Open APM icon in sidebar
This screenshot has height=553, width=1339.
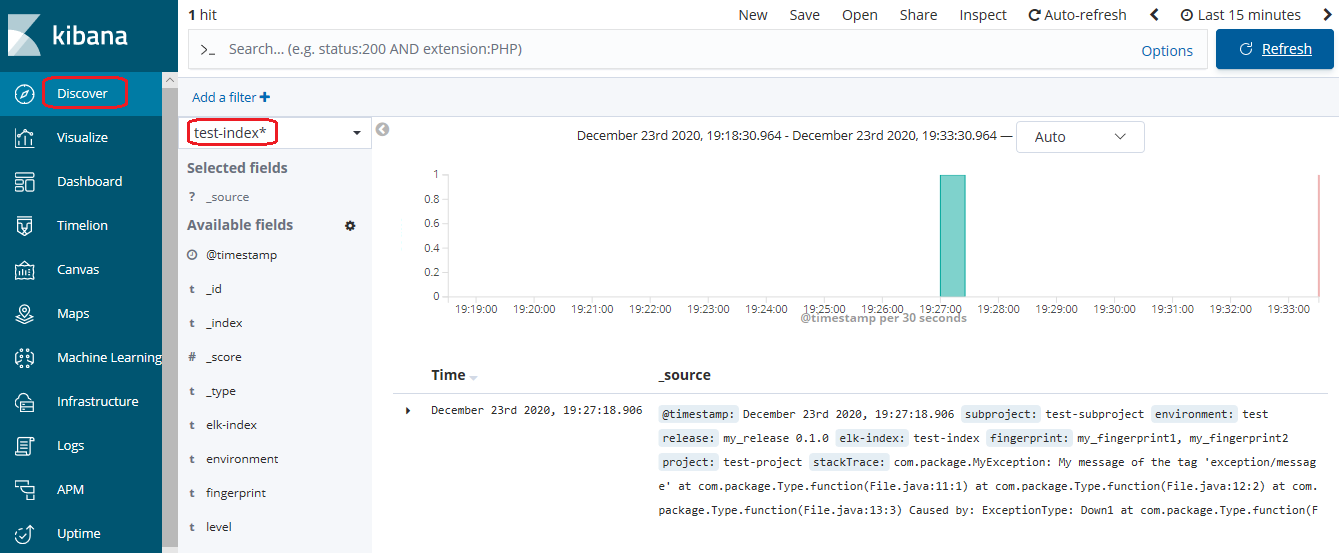coord(25,490)
